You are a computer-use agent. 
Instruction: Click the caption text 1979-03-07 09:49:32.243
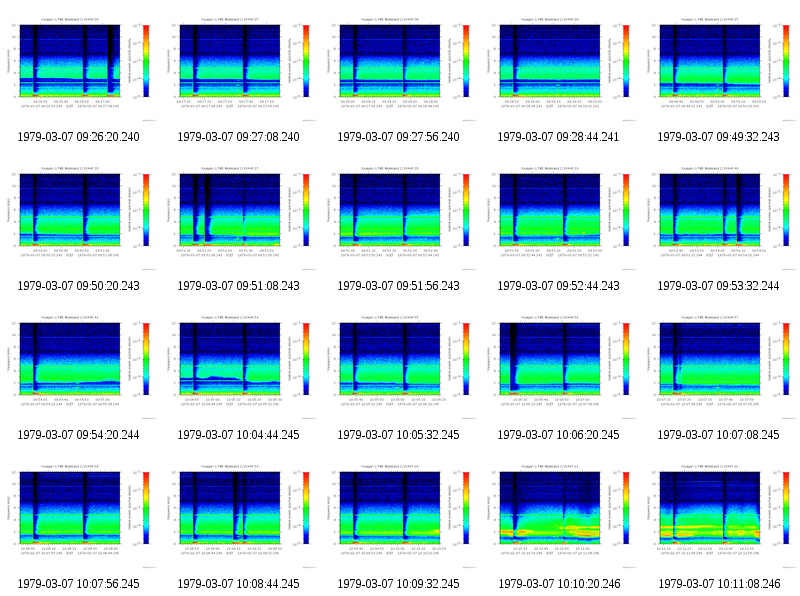click(718, 137)
